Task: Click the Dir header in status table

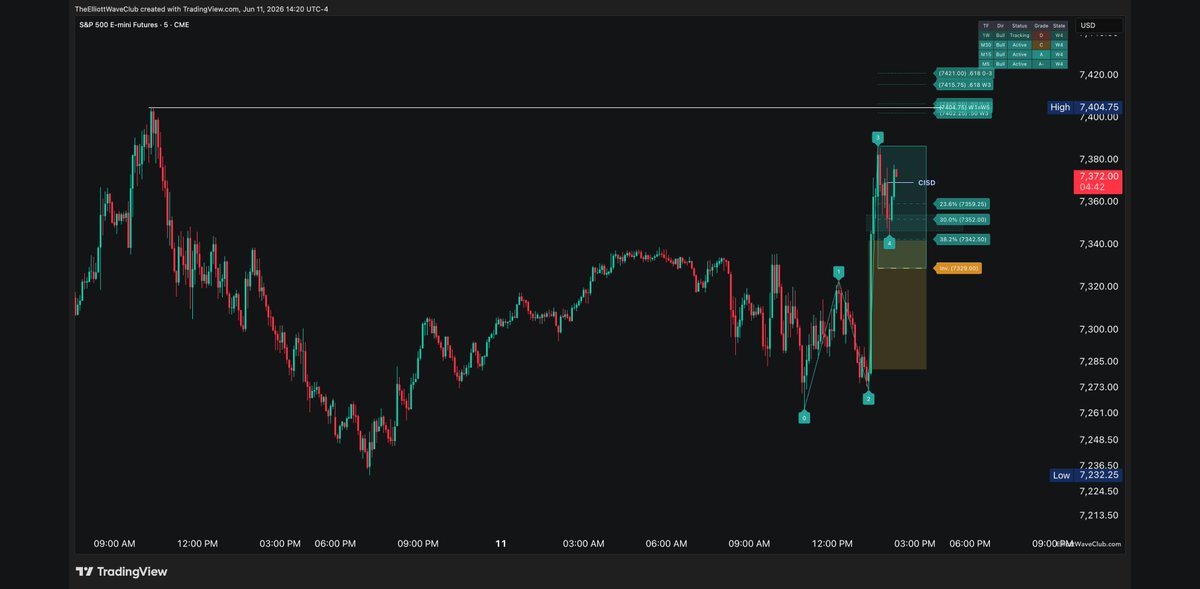Action: pos(1000,26)
